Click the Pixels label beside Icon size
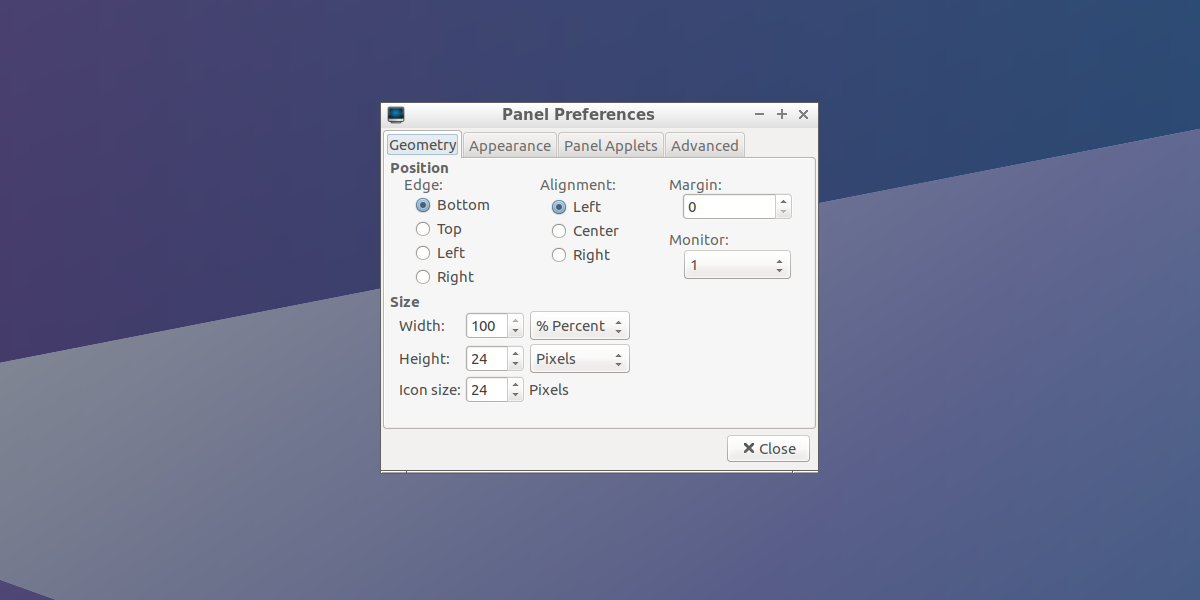 coord(549,390)
